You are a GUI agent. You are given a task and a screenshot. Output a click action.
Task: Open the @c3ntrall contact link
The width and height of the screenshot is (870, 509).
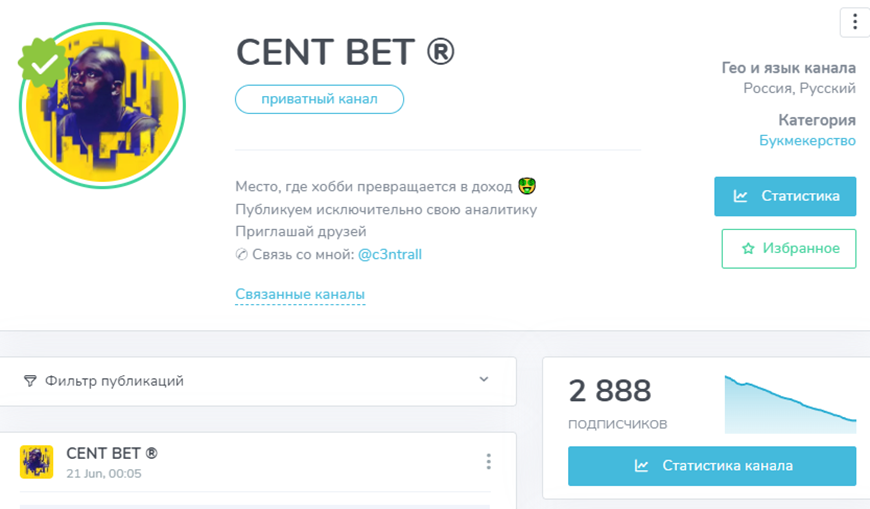pyautogui.click(x=390, y=255)
